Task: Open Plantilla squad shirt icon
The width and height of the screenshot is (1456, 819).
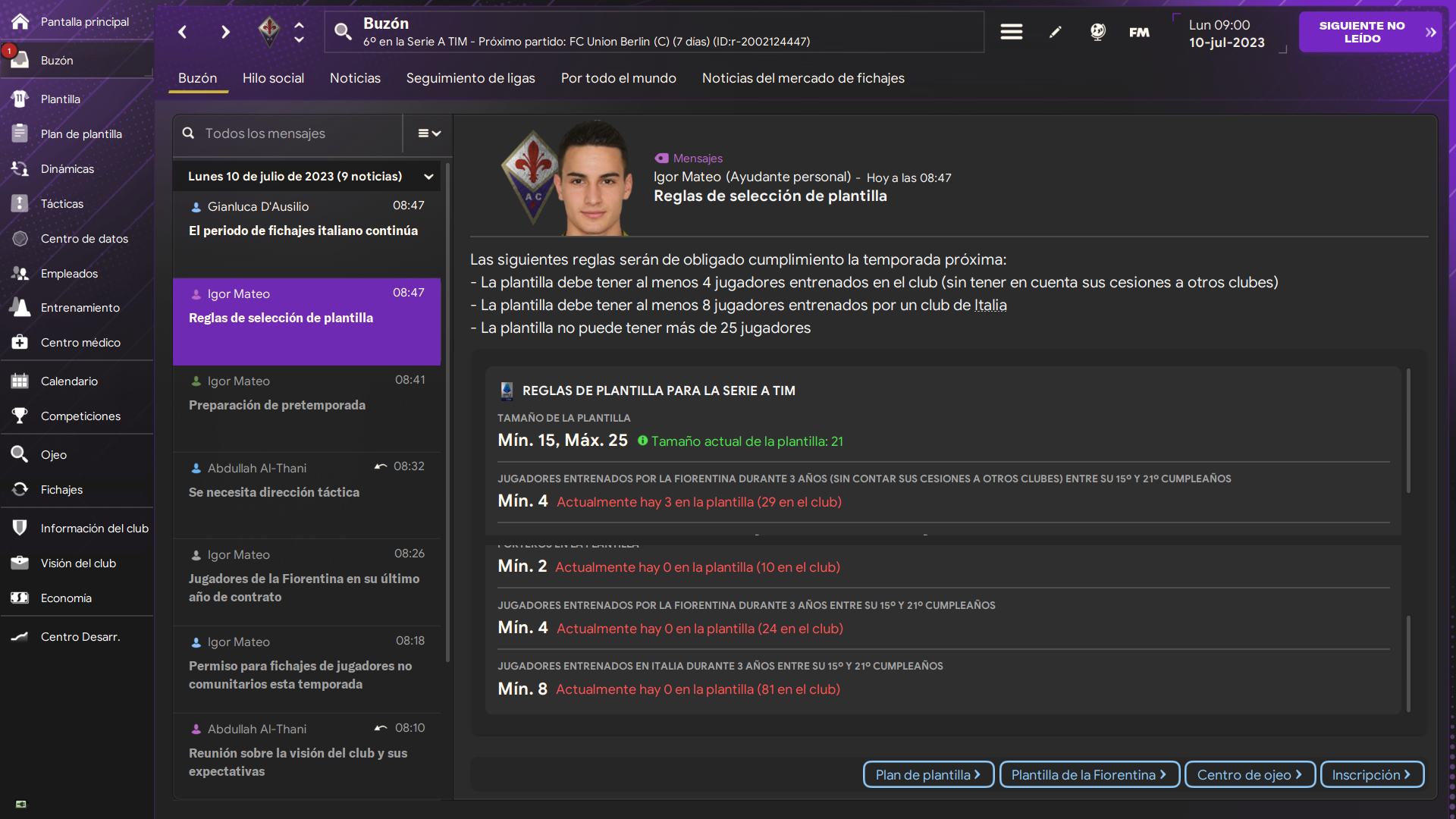Action: (20, 99)
